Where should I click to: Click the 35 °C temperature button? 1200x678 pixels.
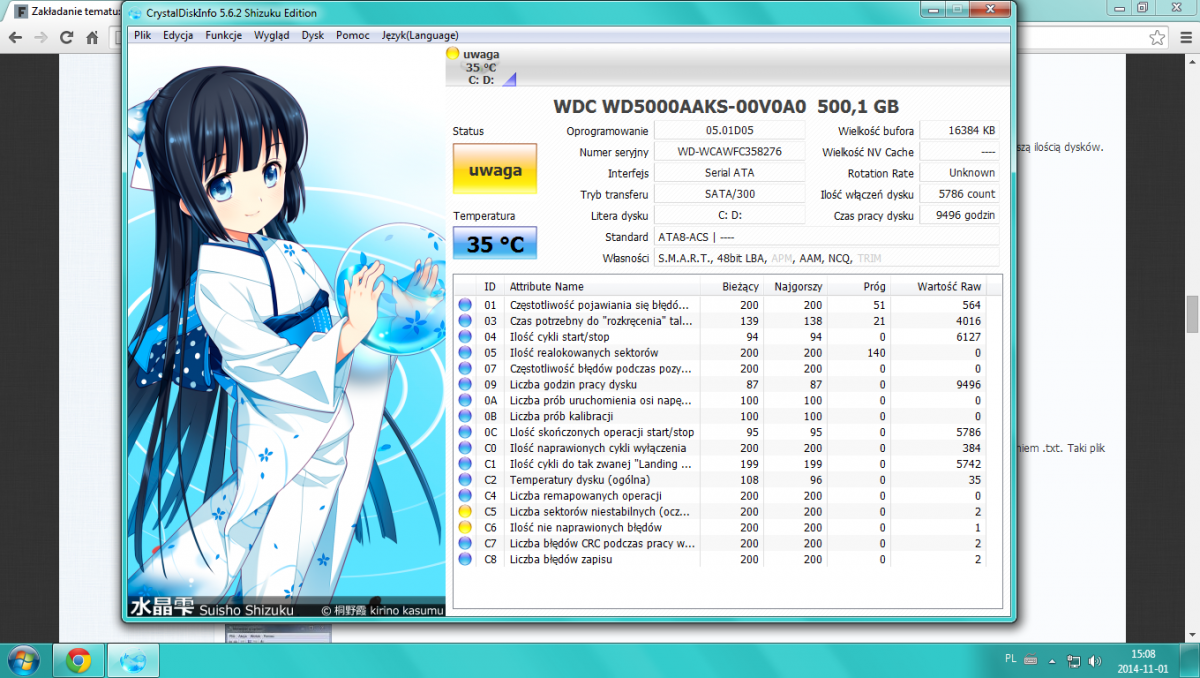[495, 243]
